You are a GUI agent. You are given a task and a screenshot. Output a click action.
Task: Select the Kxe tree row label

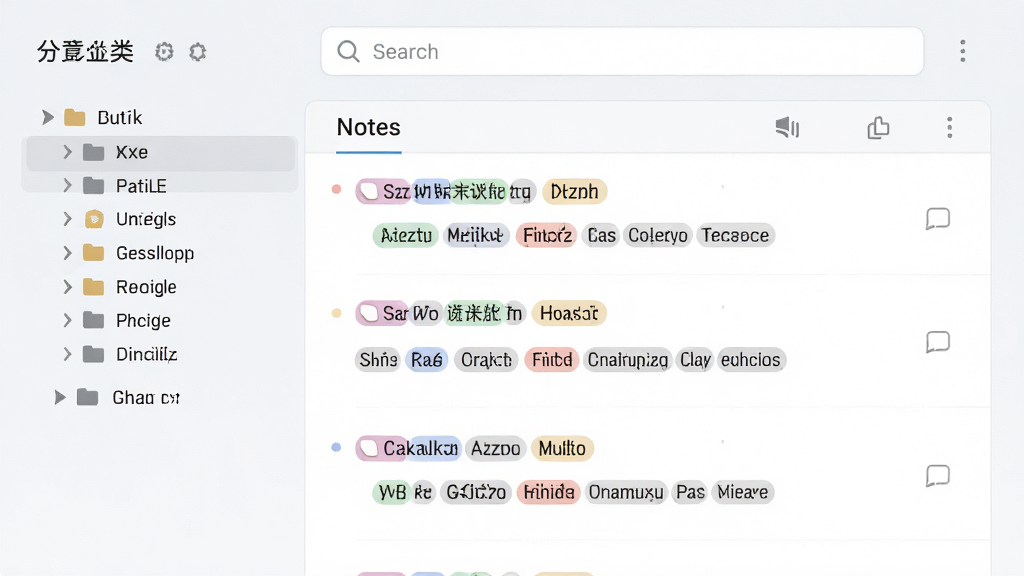coord(132,152)
